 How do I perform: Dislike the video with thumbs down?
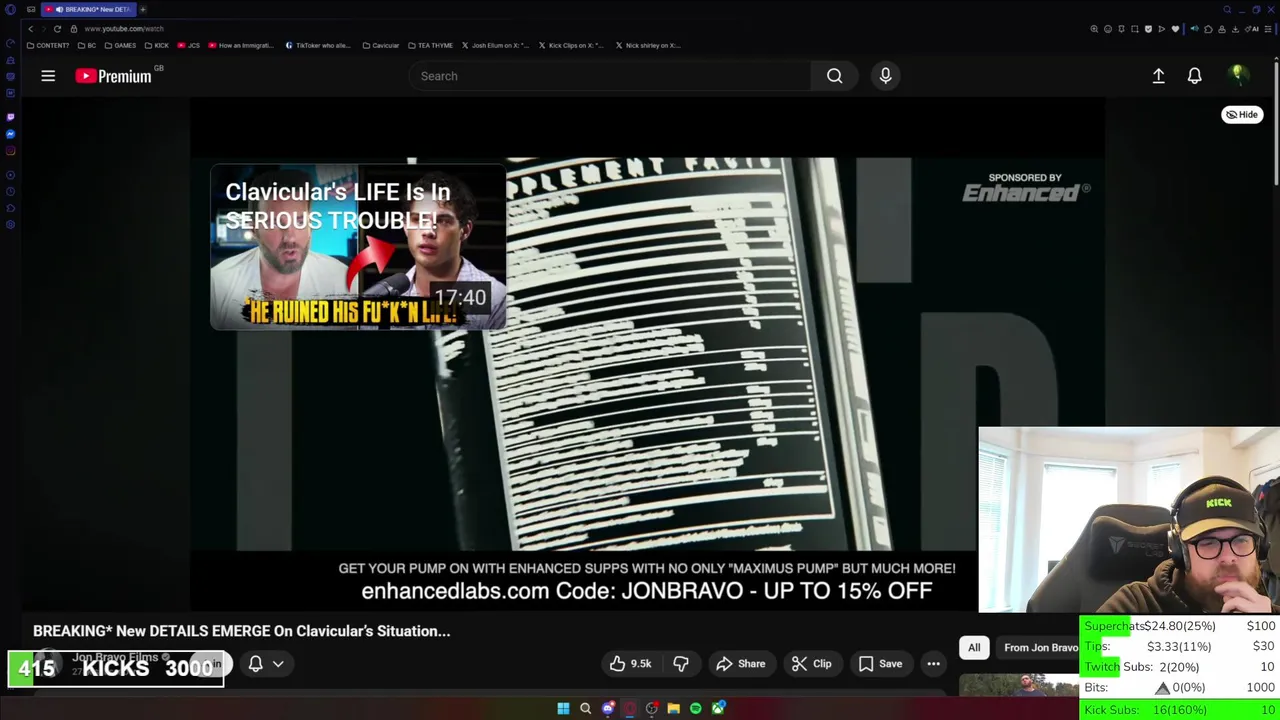[680, 664]
